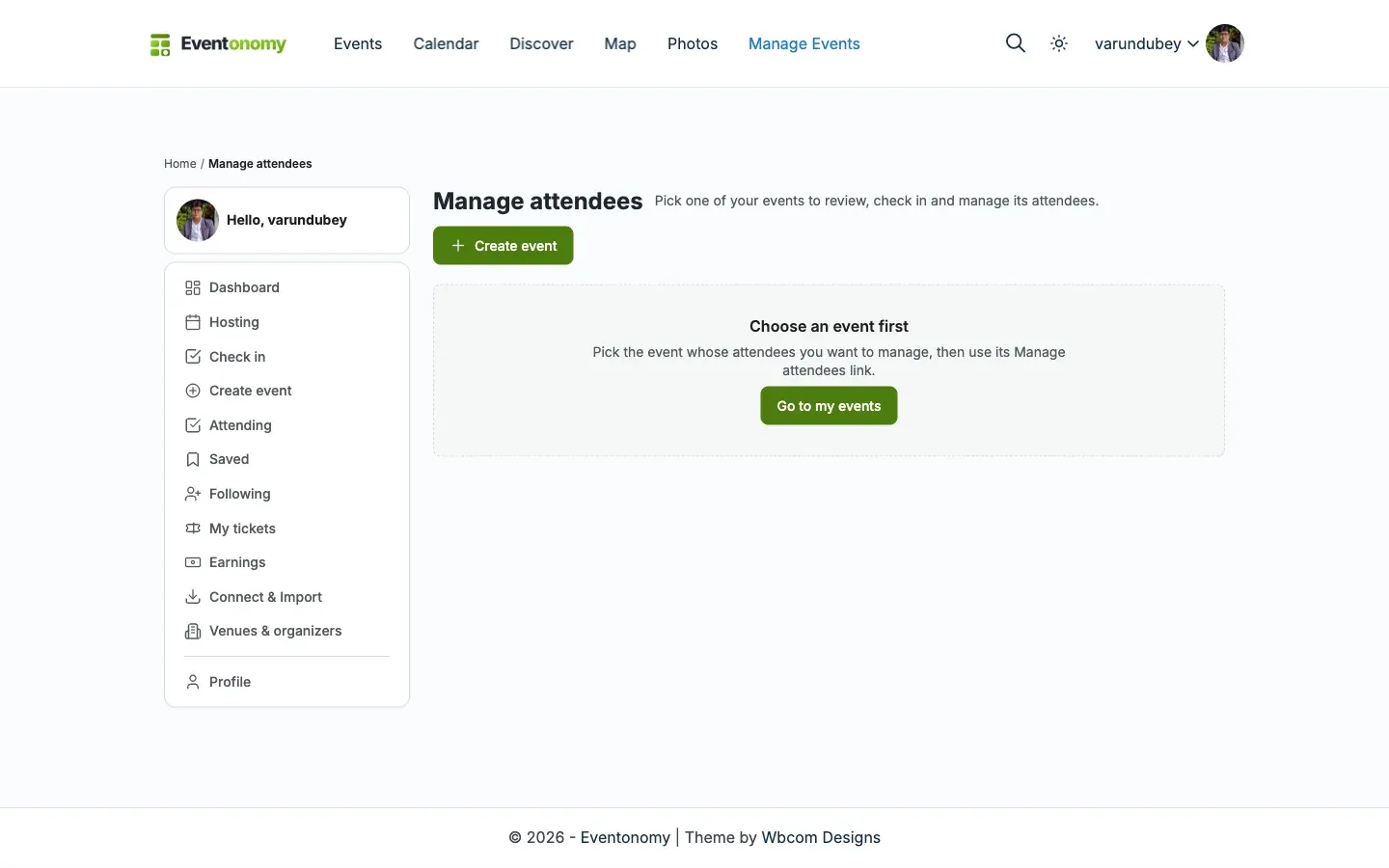Open the Discover navigation item
The height and width of the screenshot is (868, 1389).
point(541,43)
